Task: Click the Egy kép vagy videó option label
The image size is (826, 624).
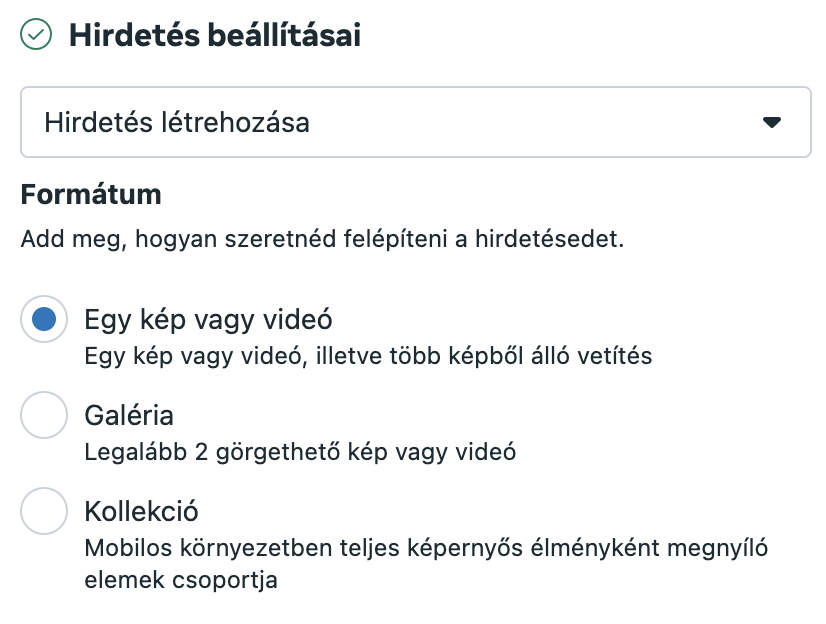Action: tap(208, 320)
